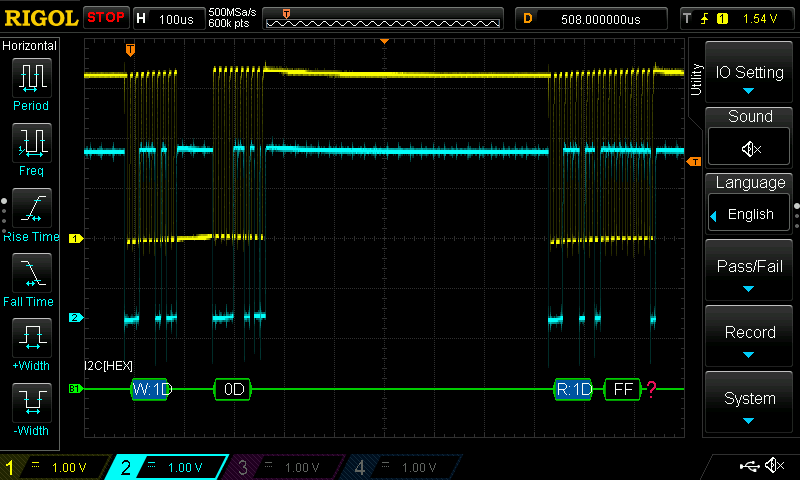Click the bottom sound muted status icon
The height and width of the screenshot is (480, 800).
click(x=774, y=465)
